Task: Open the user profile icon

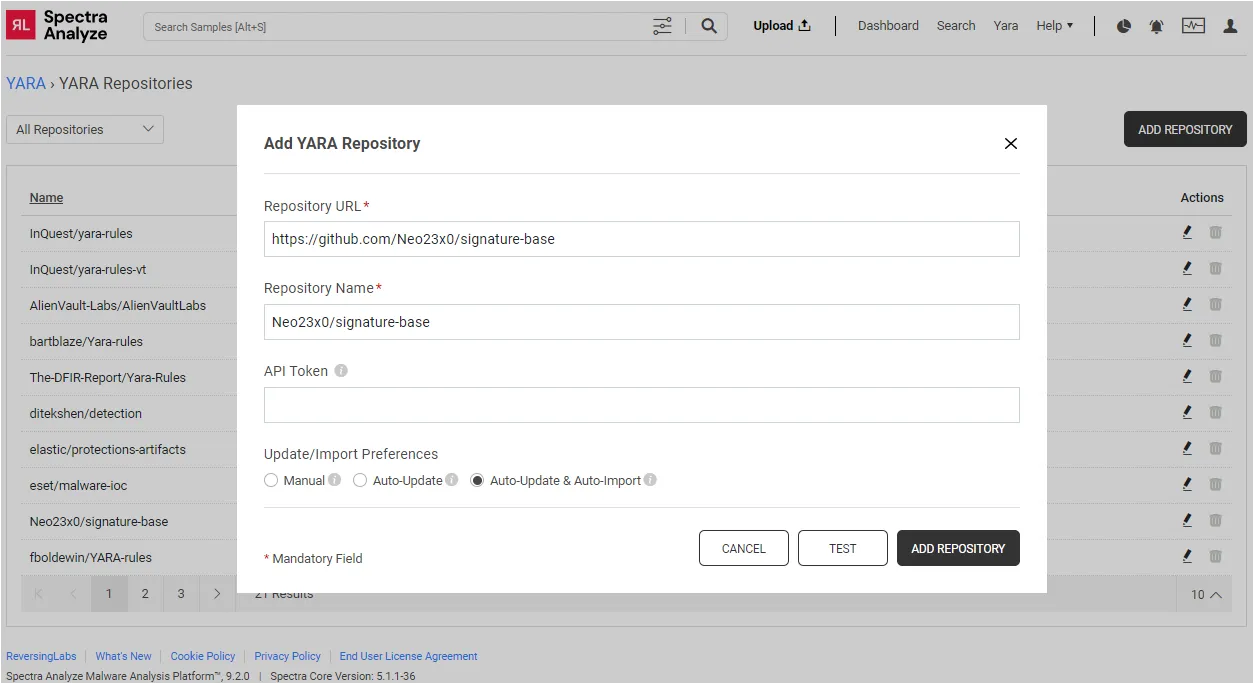Action: [1231, 26]
